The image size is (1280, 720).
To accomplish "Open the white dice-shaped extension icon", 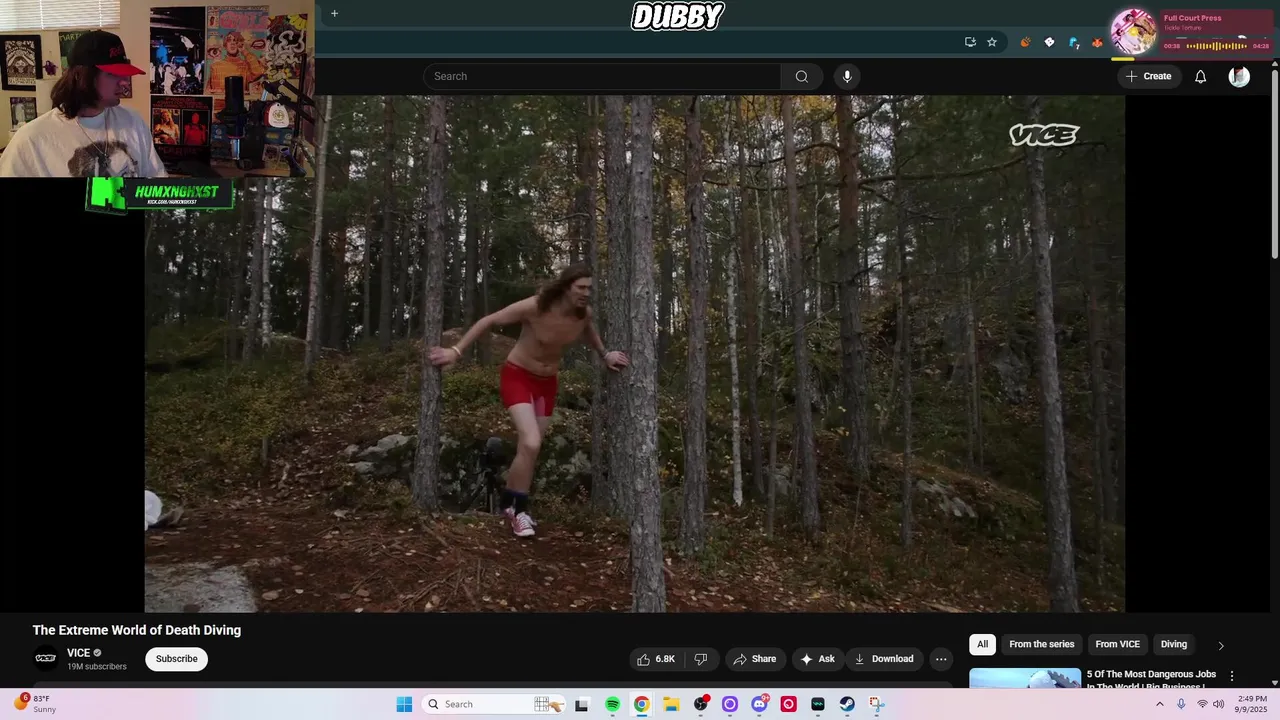I will (1049, 42).
